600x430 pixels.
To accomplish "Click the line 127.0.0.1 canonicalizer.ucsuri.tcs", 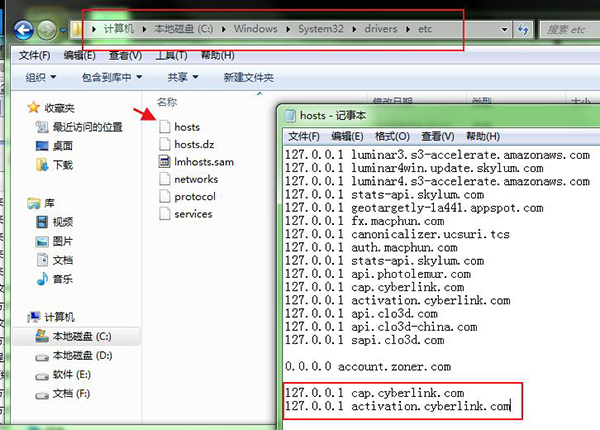I will click(398, 234).
